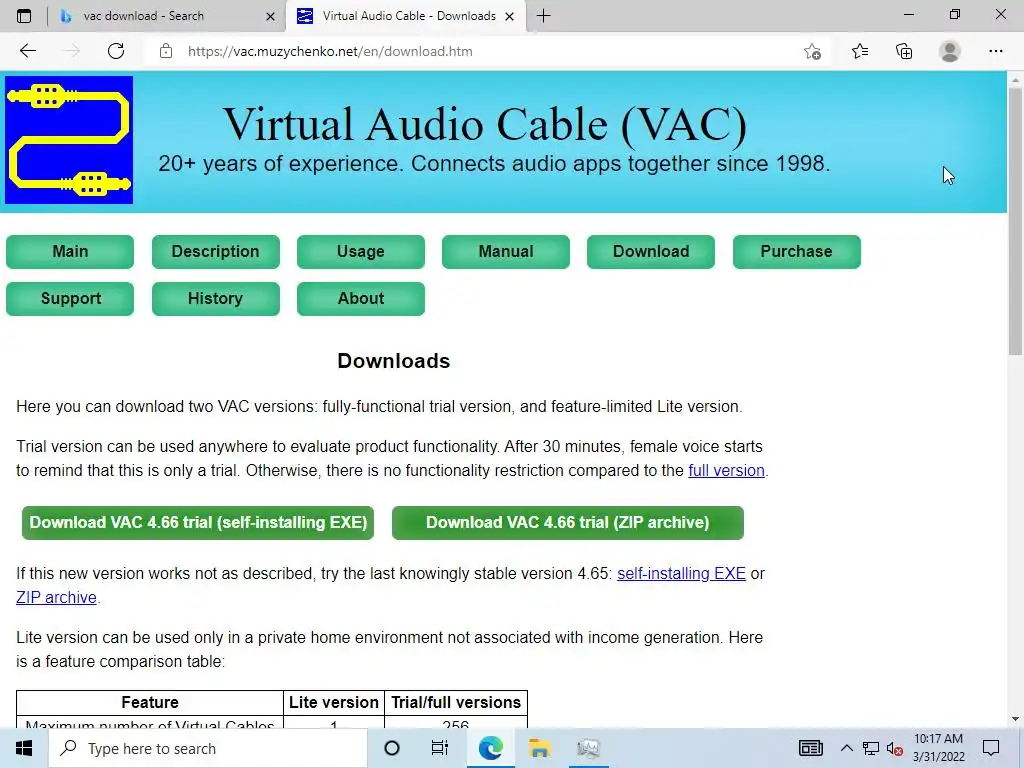Add this page to favorites
This screenshot has width=1024, height=768.
[812, 51]
